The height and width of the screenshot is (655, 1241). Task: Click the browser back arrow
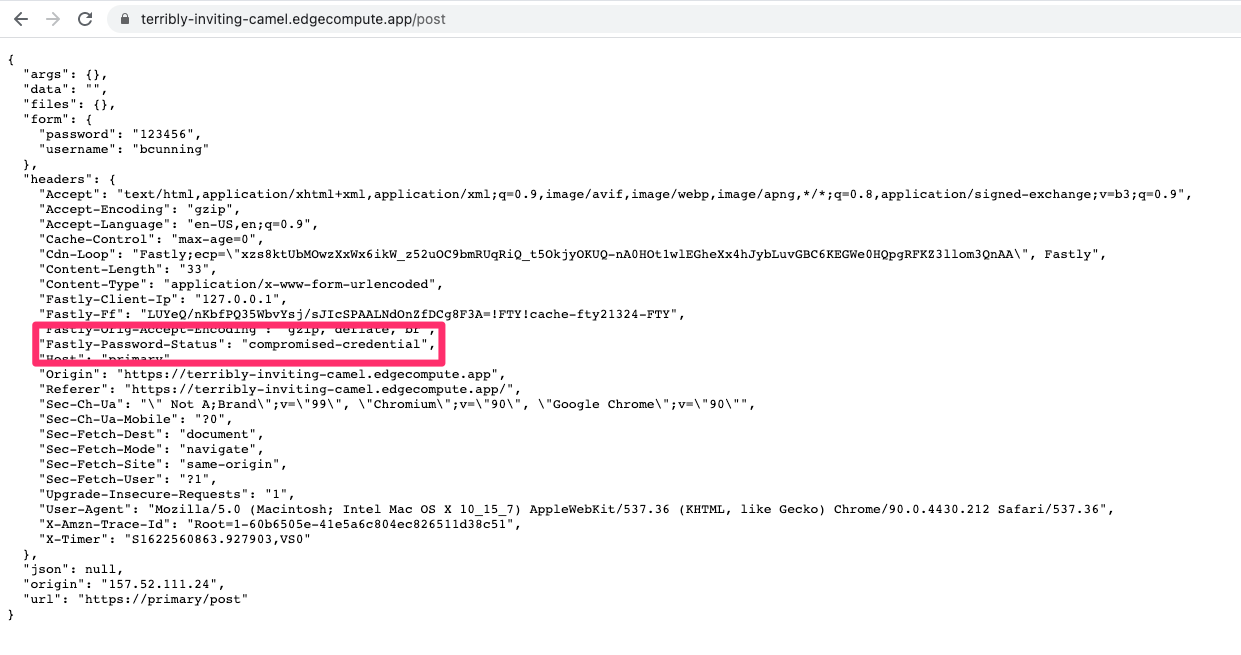pos(21,18)
